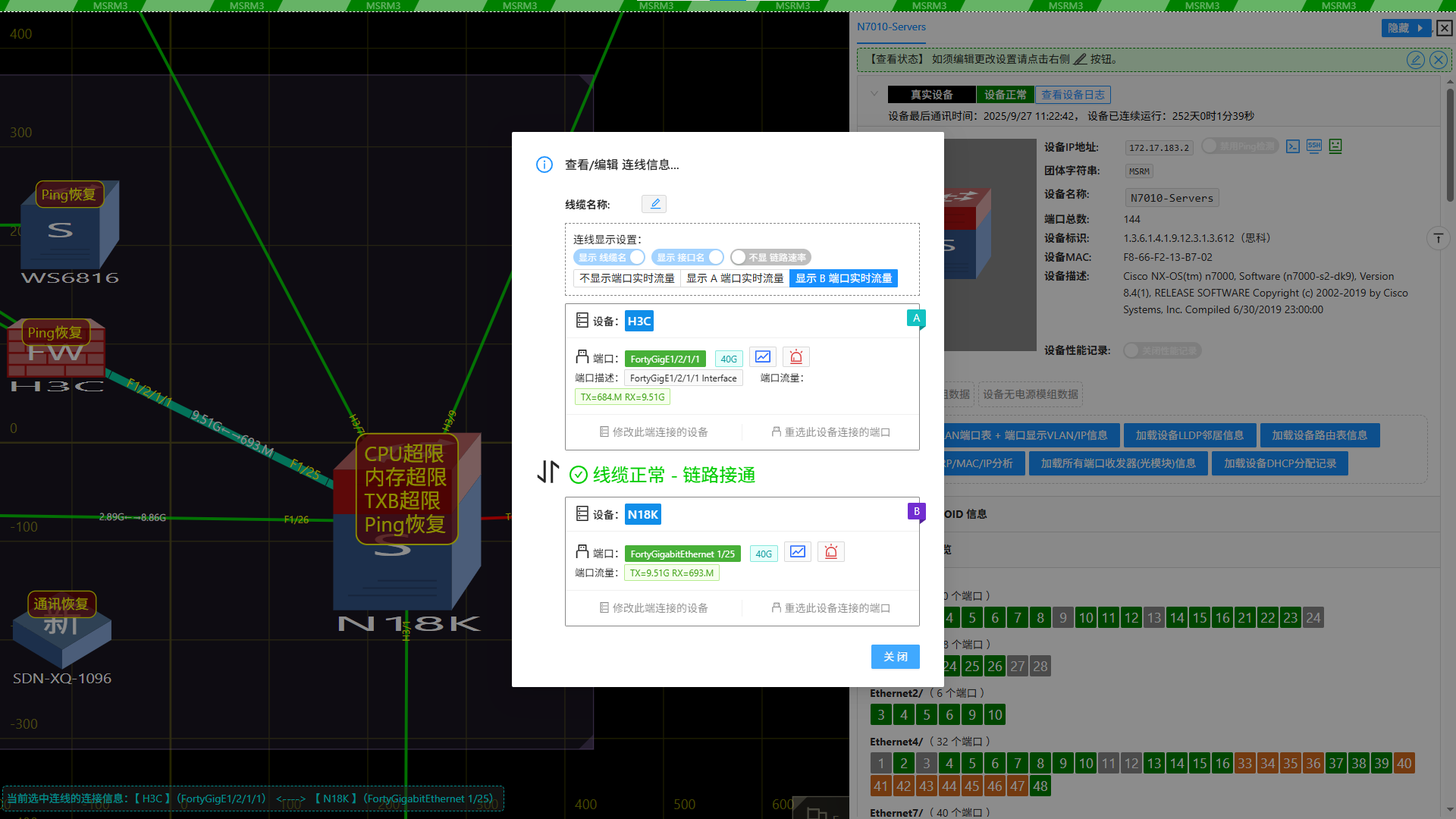1456x819 pixels.
Task: Collapse the device info section chevron
Action: (x=874, y=94)
